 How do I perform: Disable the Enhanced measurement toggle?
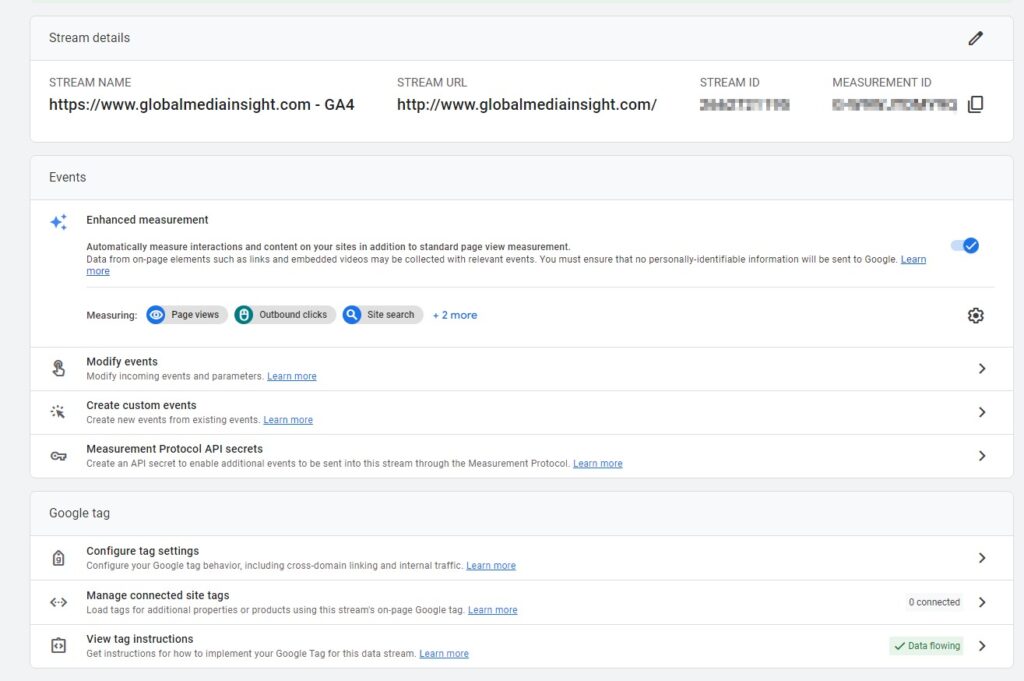[x=963, y=244]
